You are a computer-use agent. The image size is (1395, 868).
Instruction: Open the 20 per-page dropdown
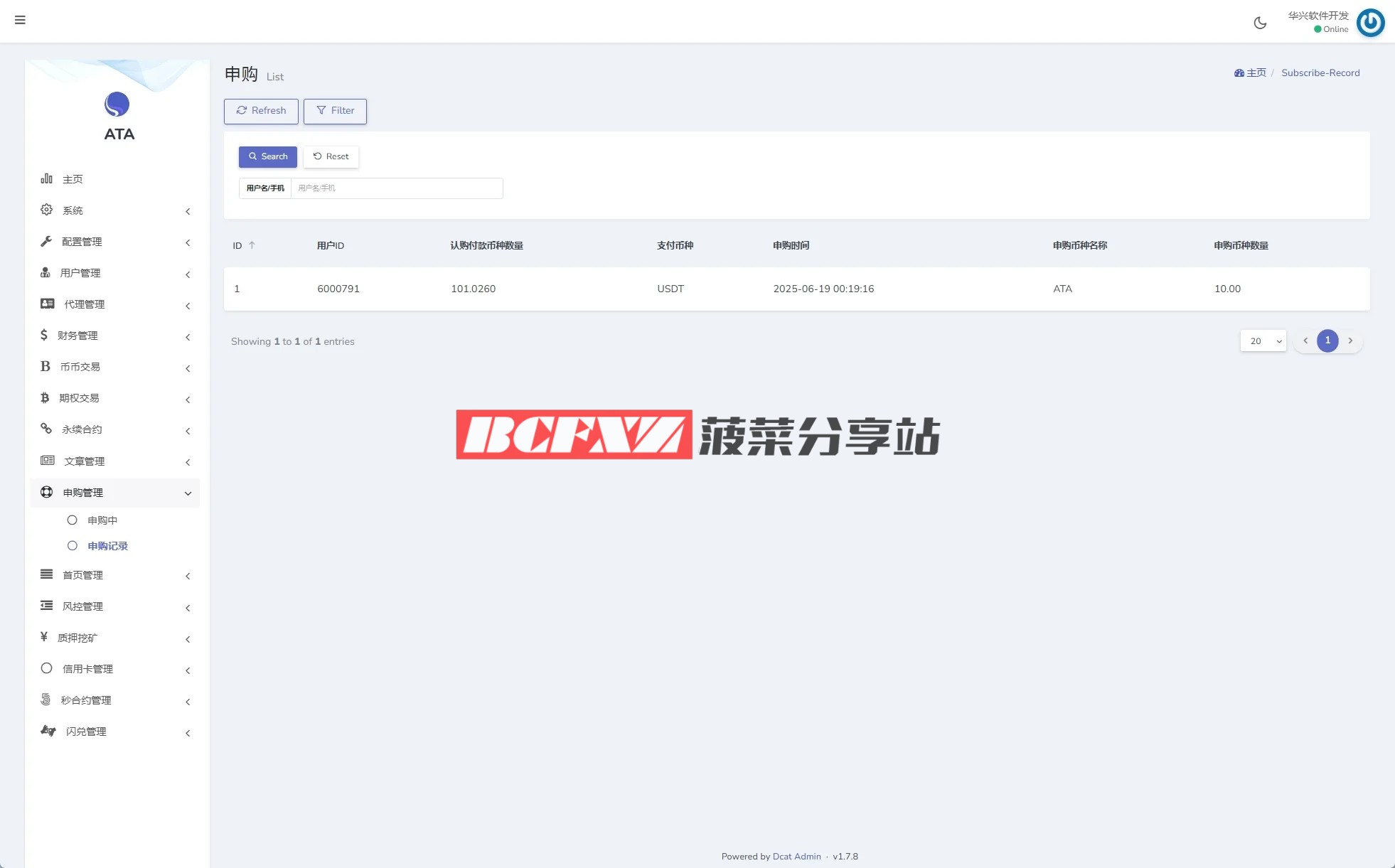coord(1263,341)
